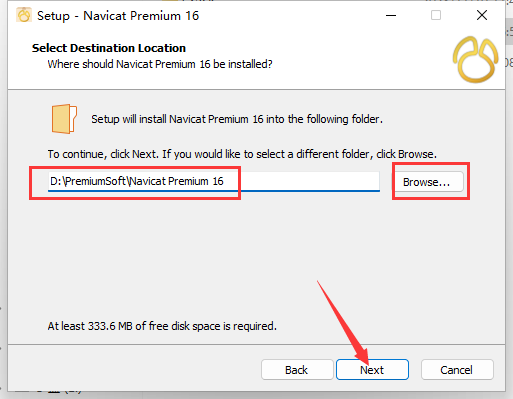Click the 'Select Destination Location' heading
This screenshot has width=513, height=399.
pyautogui.click(x=109, y=48)
